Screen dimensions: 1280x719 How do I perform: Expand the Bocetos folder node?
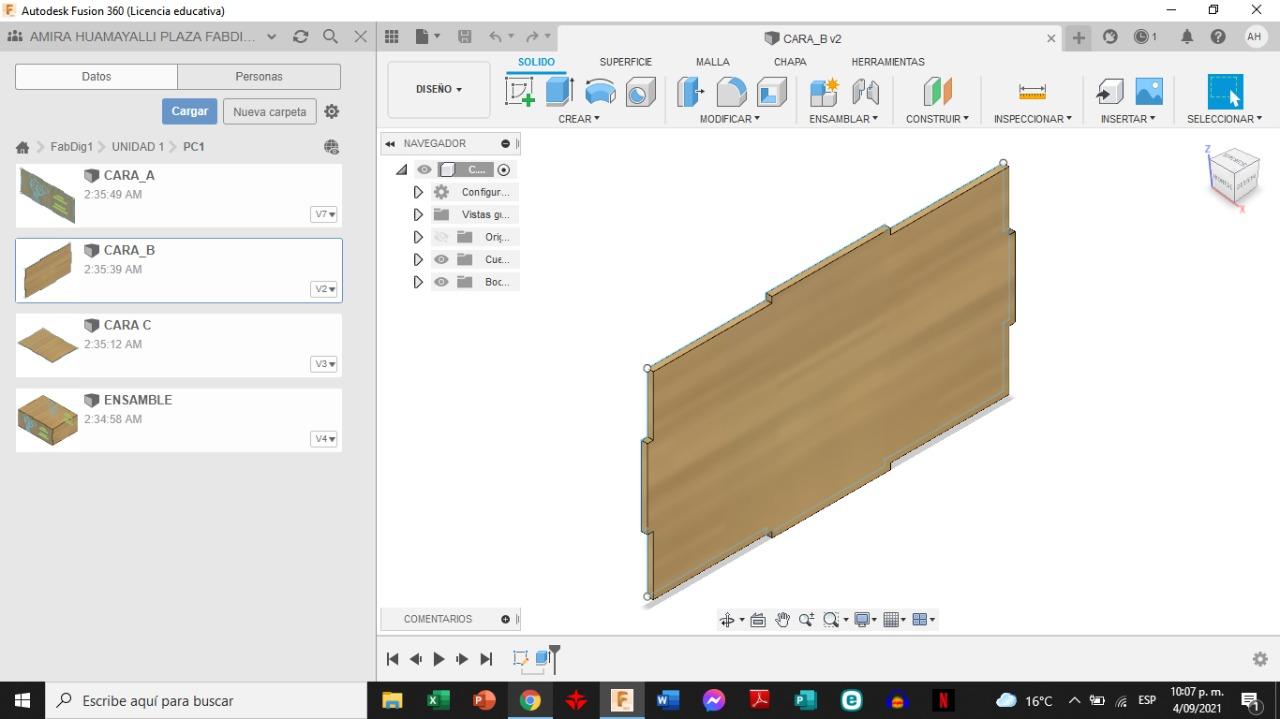[418, 282]
